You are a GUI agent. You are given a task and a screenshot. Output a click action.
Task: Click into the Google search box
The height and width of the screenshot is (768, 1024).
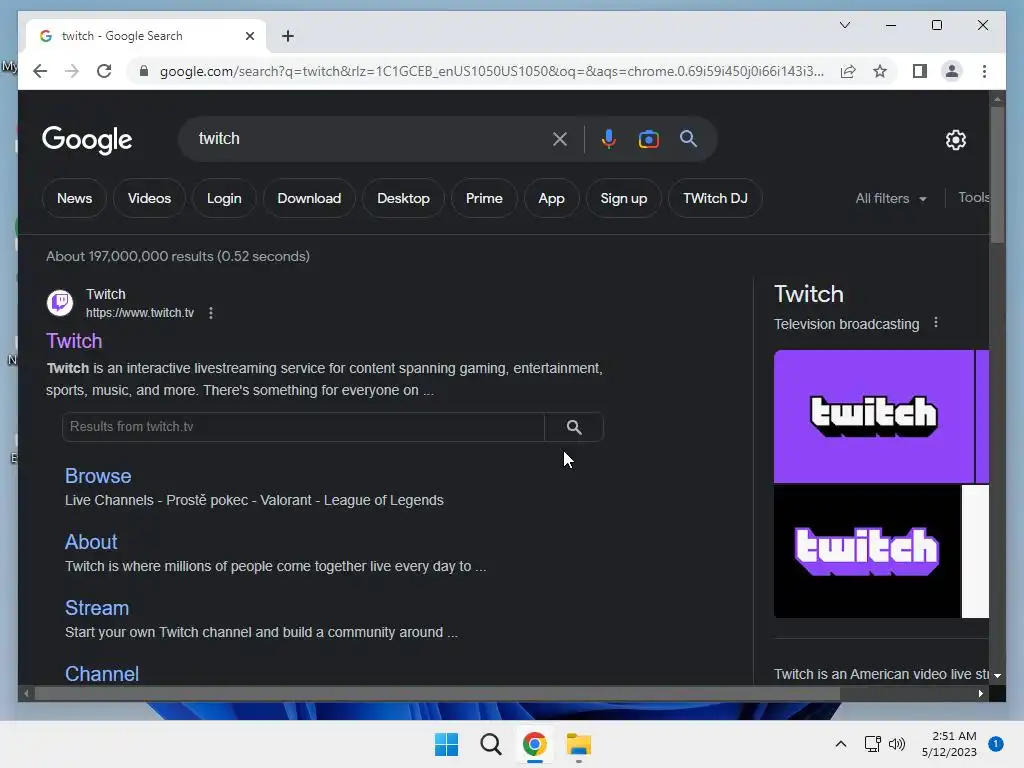372,139
